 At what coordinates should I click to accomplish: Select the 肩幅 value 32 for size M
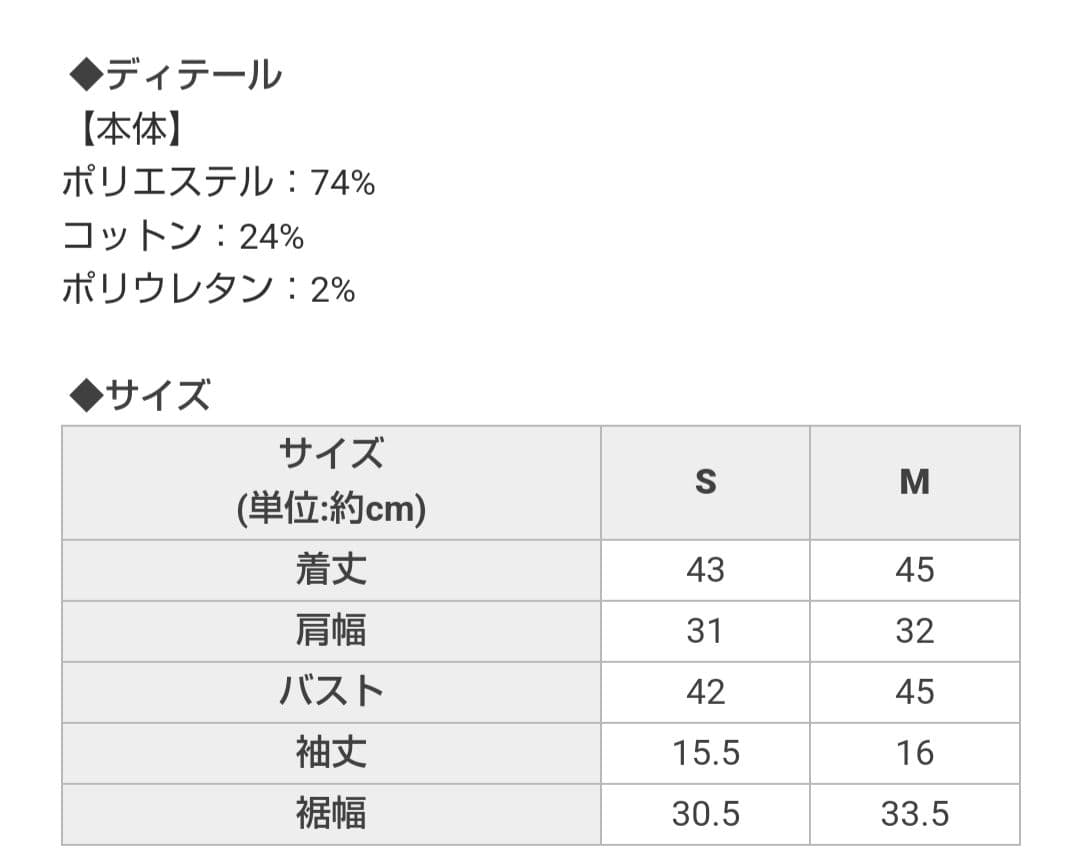[914, 631]
